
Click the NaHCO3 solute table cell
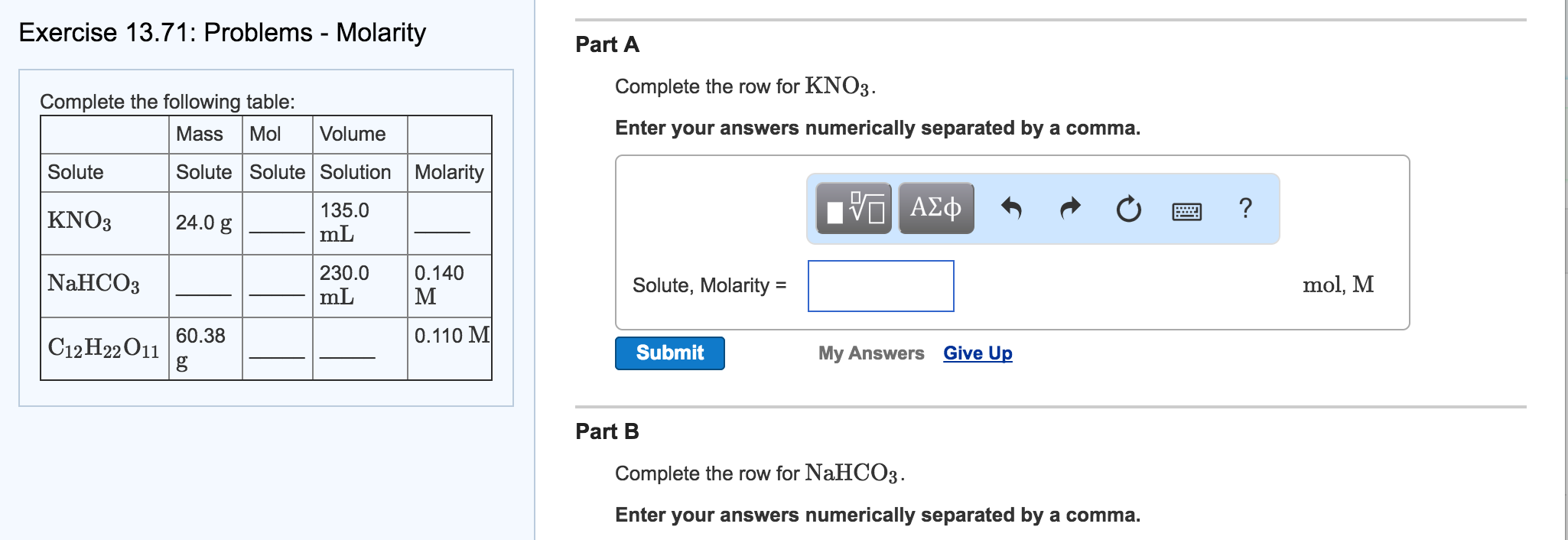point(93,284)
